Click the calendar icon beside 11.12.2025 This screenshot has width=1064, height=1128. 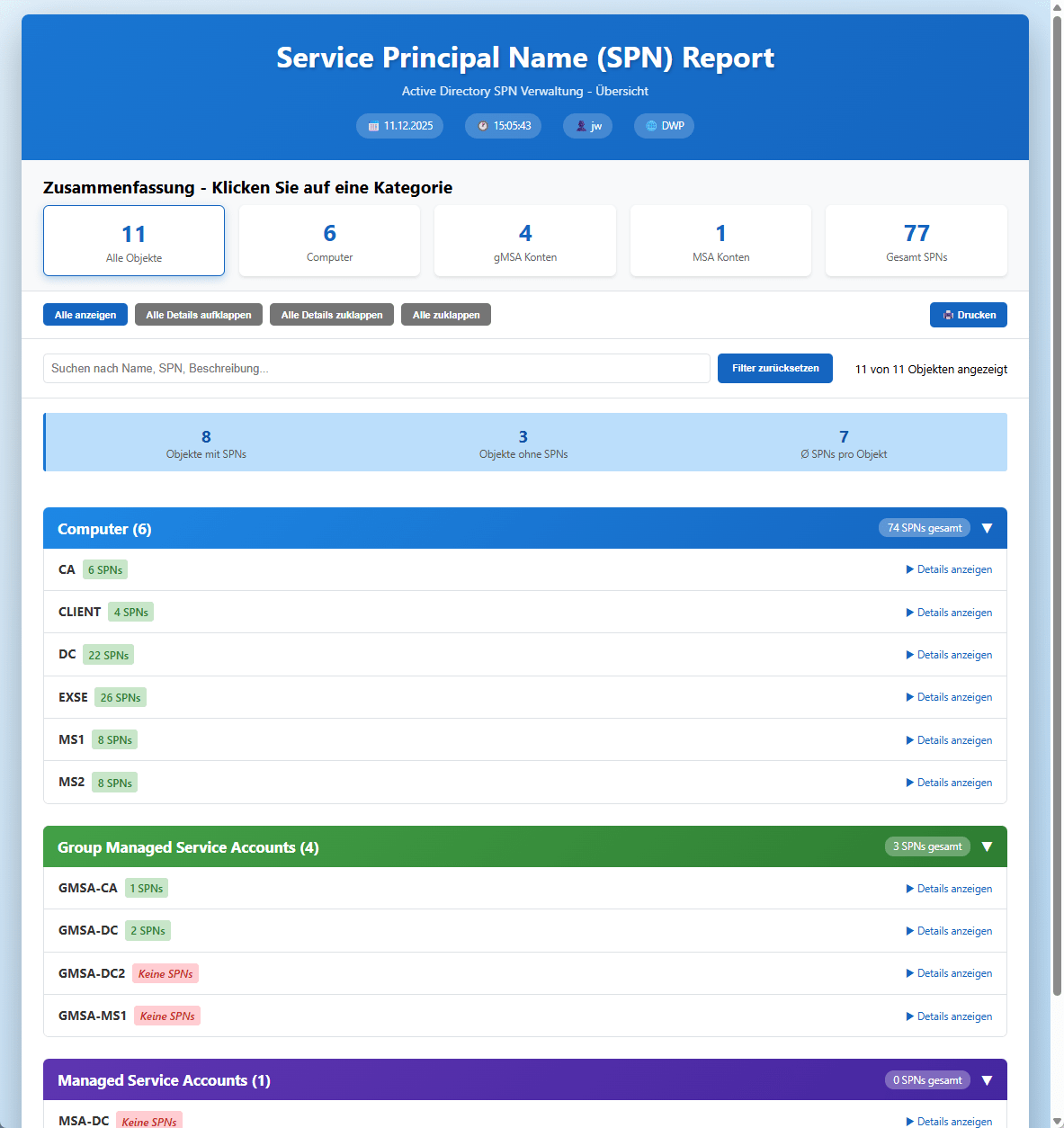coord(374,127)
